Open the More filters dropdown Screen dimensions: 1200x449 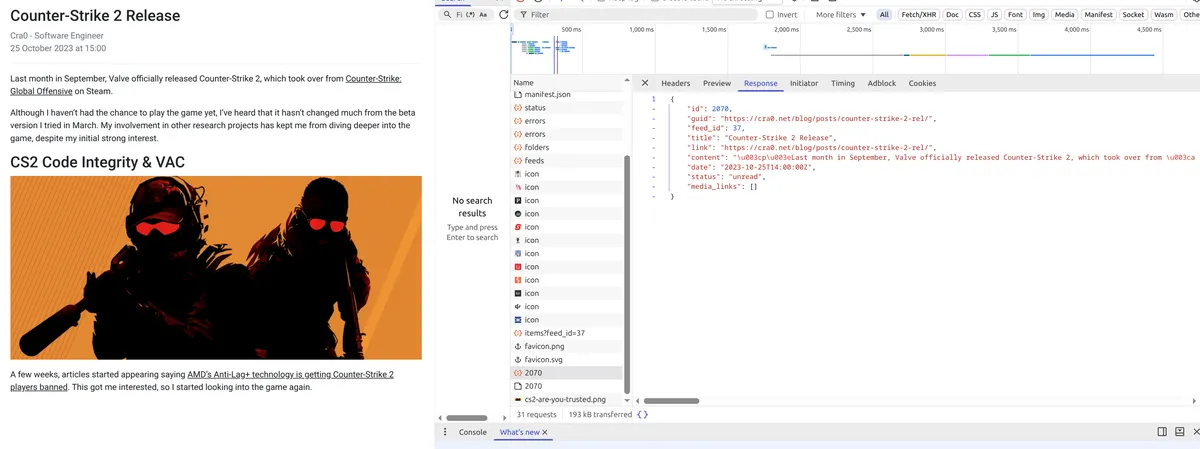841,15
